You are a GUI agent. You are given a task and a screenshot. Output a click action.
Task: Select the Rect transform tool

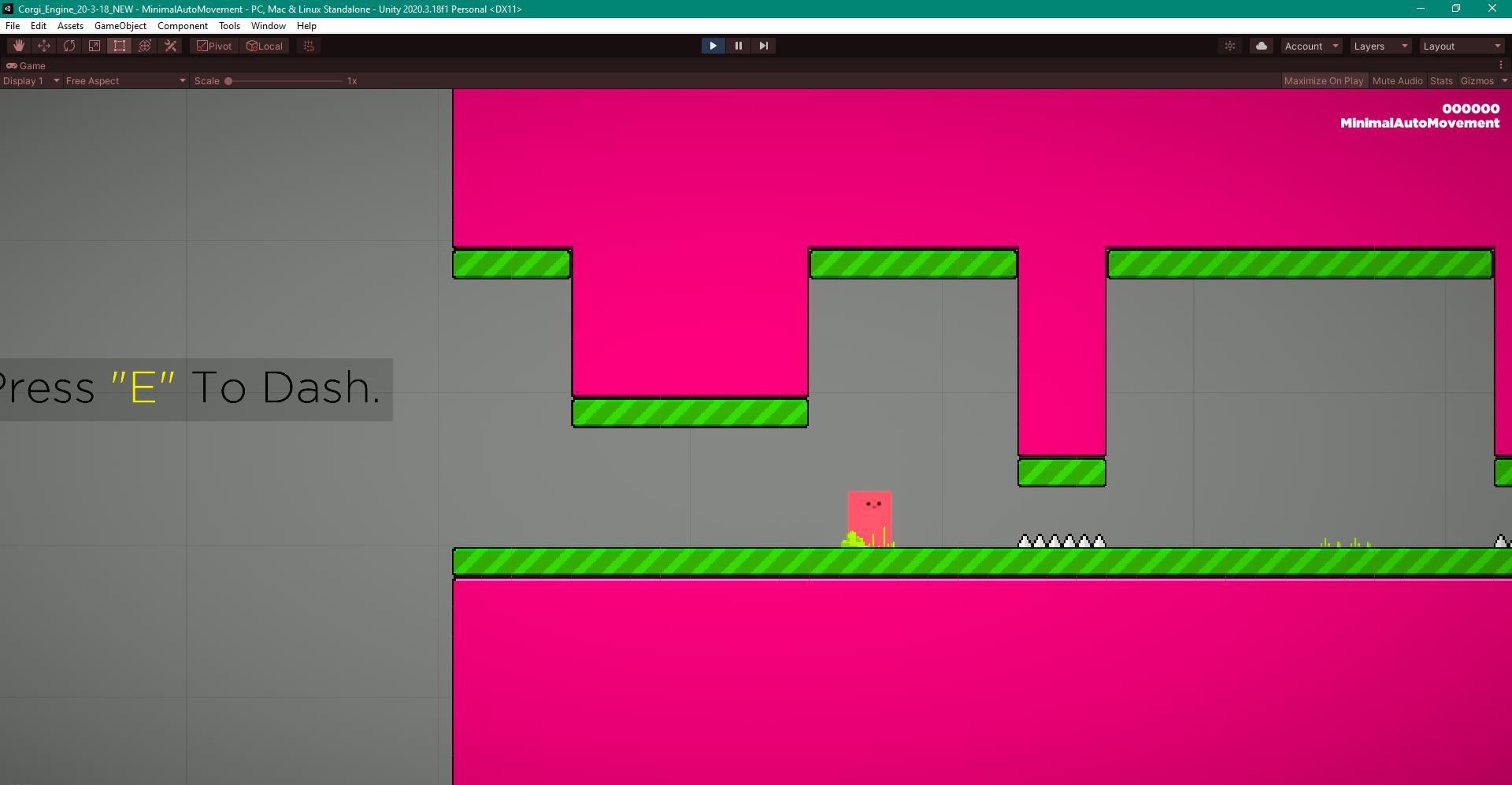pos(120,46)
